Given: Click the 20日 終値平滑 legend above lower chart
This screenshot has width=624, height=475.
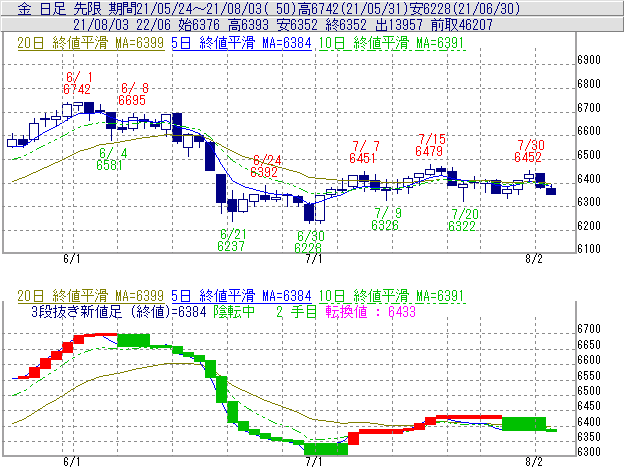Looking at the screenshot, I should (x=90, y=296).
